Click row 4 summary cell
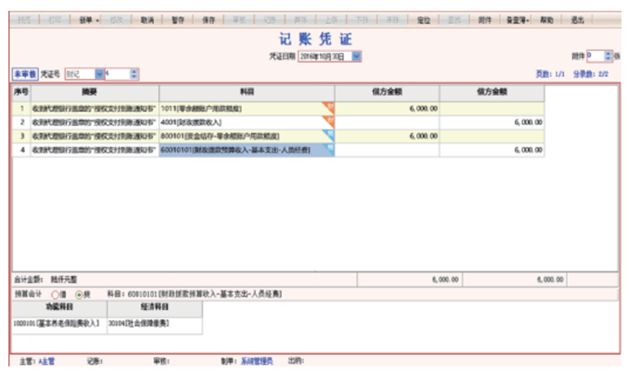 point(94,150)
